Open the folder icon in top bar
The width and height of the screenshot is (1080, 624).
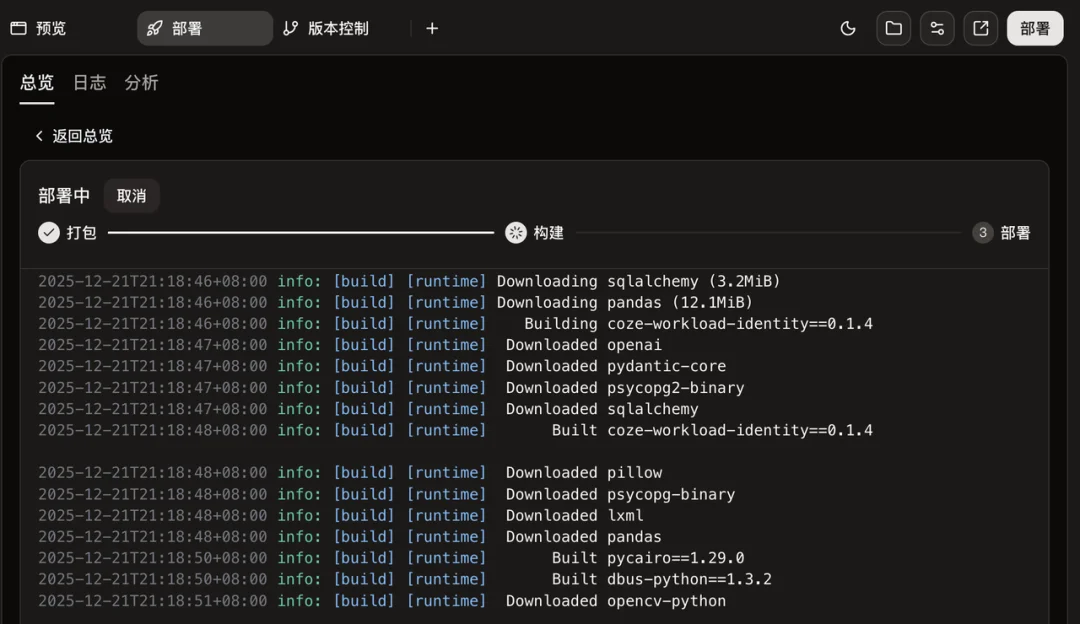tap(893, 28)
